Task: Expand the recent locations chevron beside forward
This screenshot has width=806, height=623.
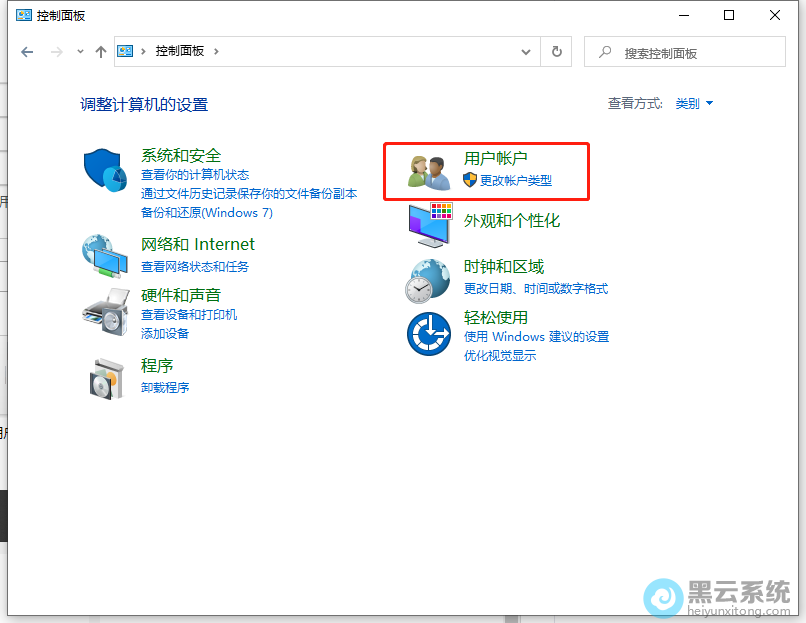Action: point(80,52)
